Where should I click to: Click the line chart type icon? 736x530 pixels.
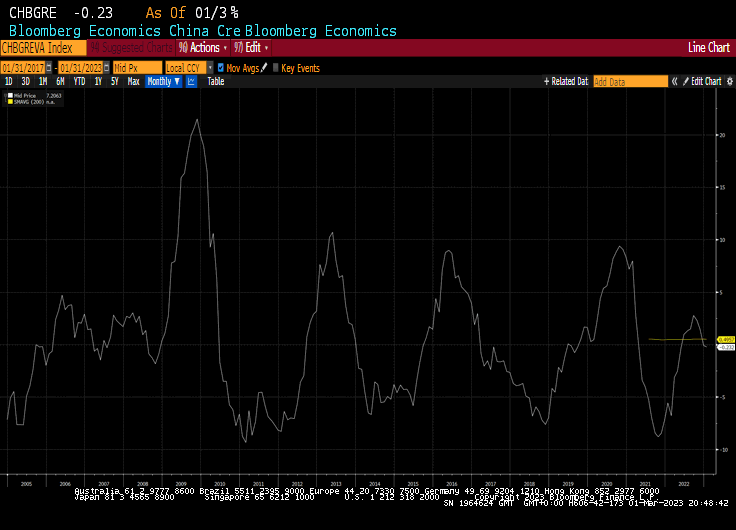coord(191,82)
